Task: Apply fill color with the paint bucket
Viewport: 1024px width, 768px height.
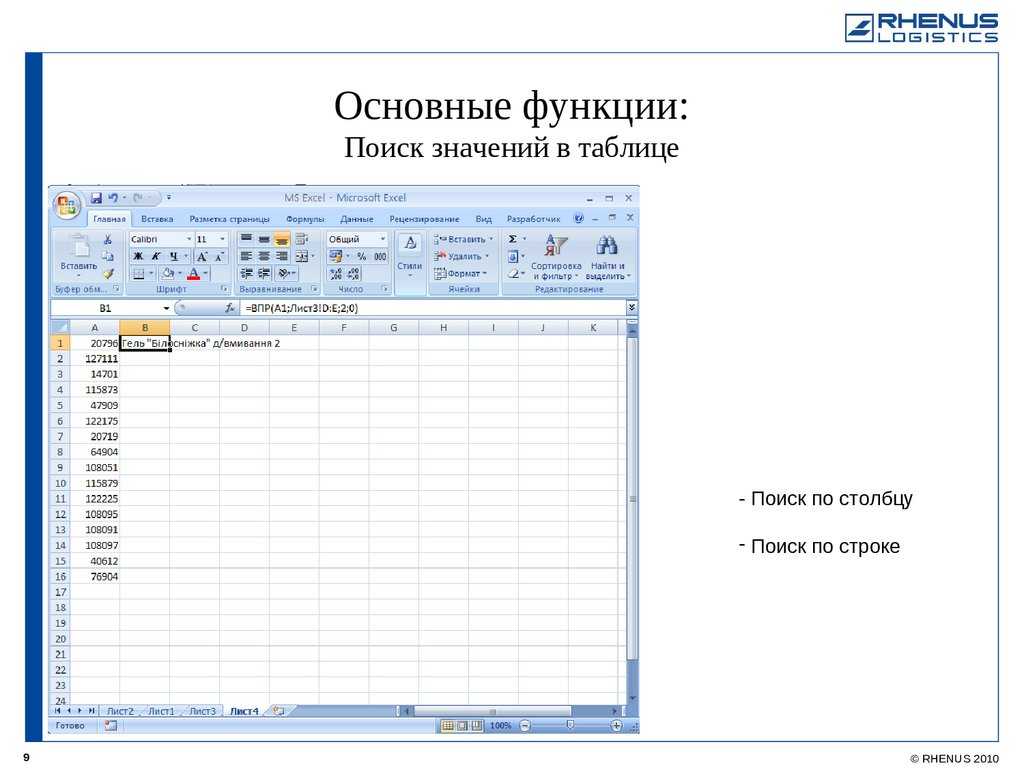Action: point(168,274)
